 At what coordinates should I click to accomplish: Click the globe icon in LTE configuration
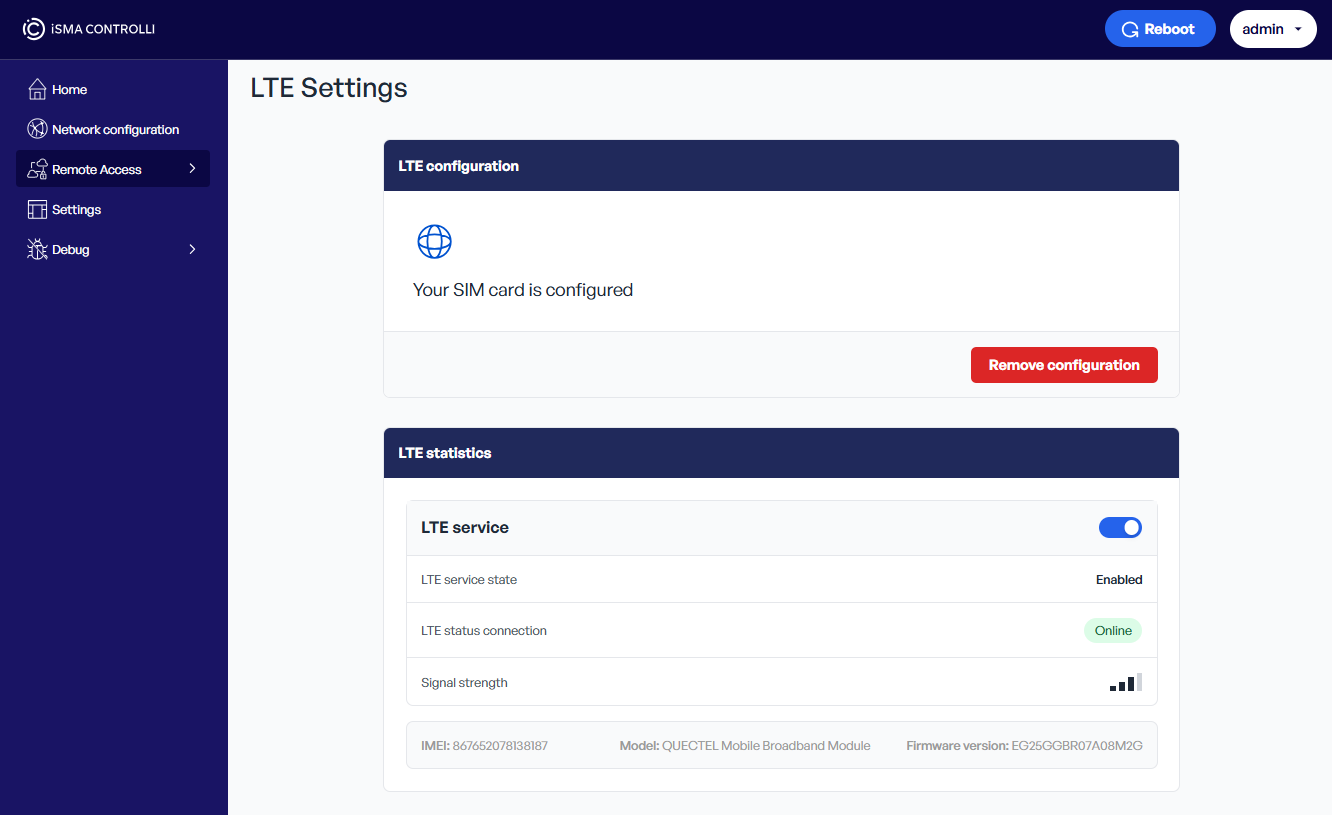[434, 241]
